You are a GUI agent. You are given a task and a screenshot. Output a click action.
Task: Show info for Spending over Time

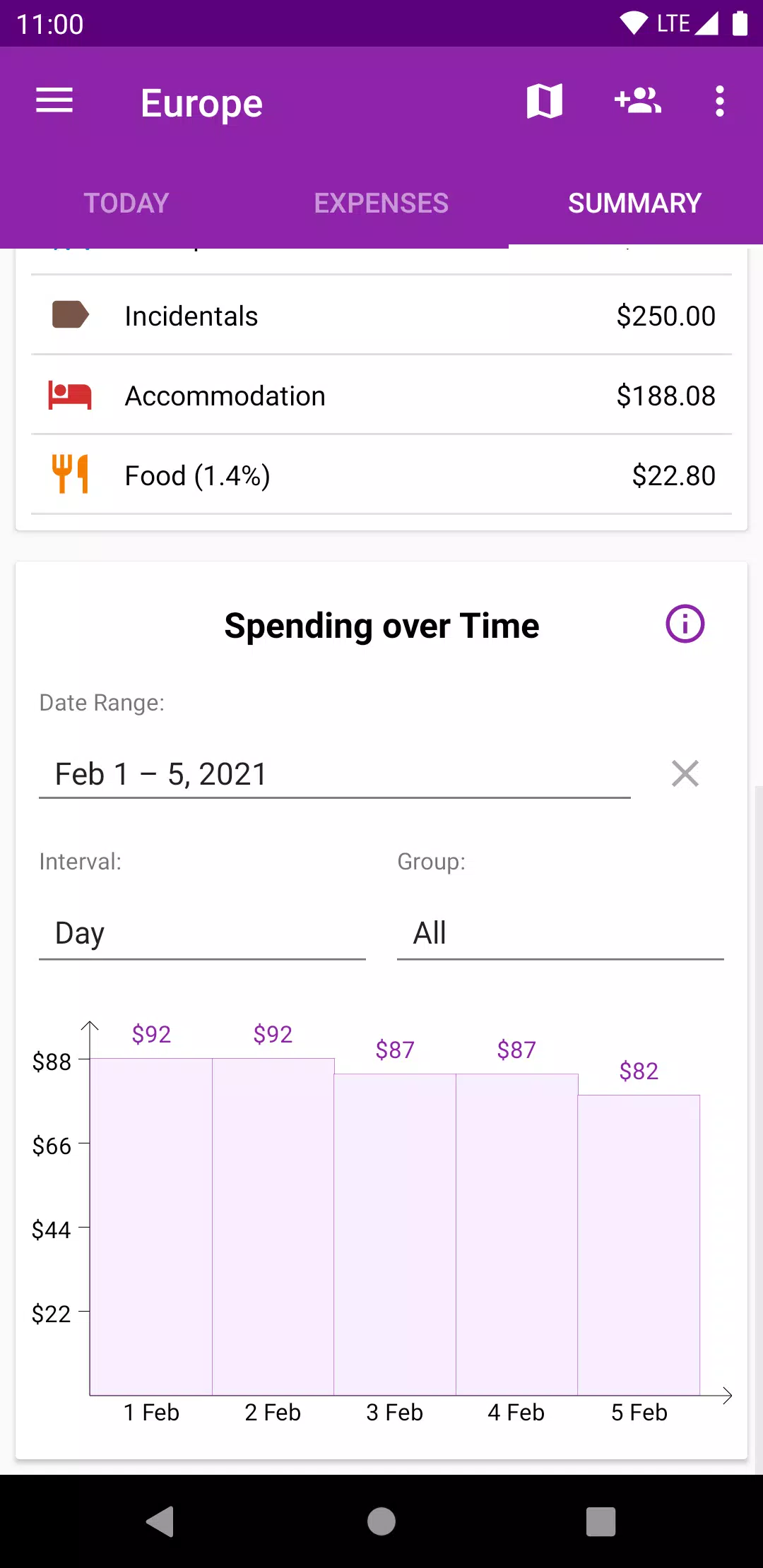pyautogui.click(x=685, y=624)
